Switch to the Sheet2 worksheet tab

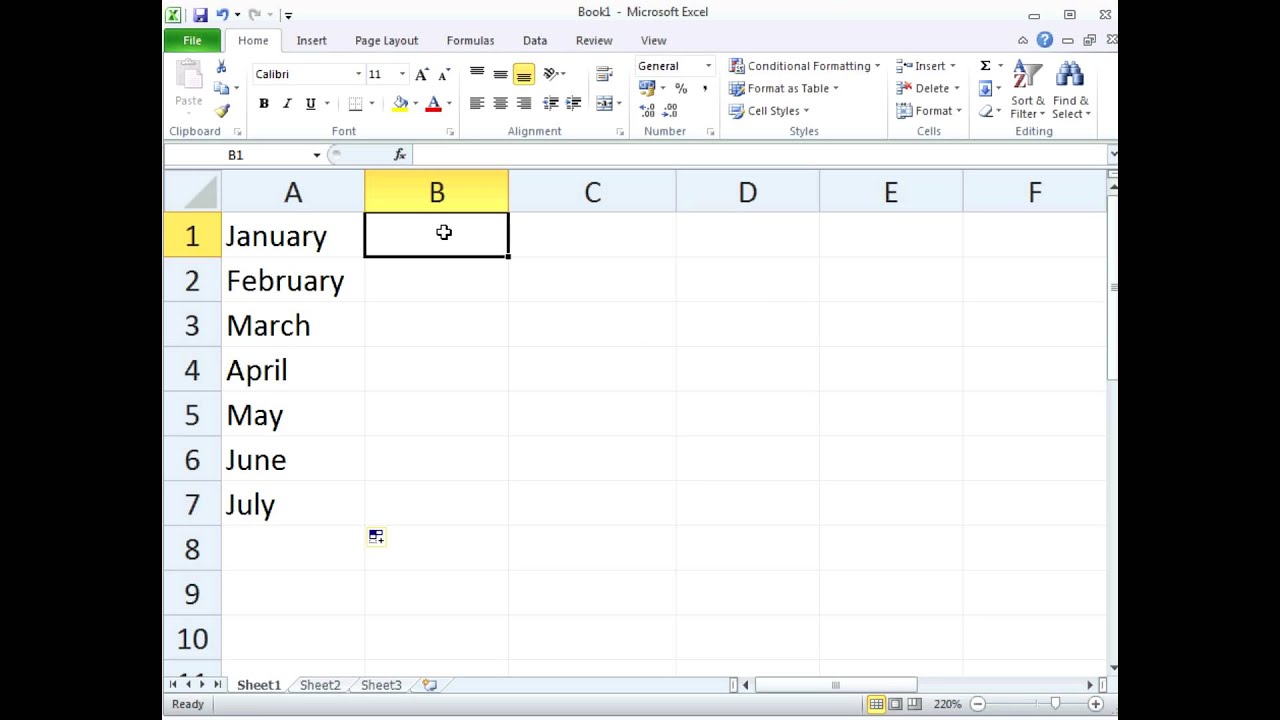[320, 685]
